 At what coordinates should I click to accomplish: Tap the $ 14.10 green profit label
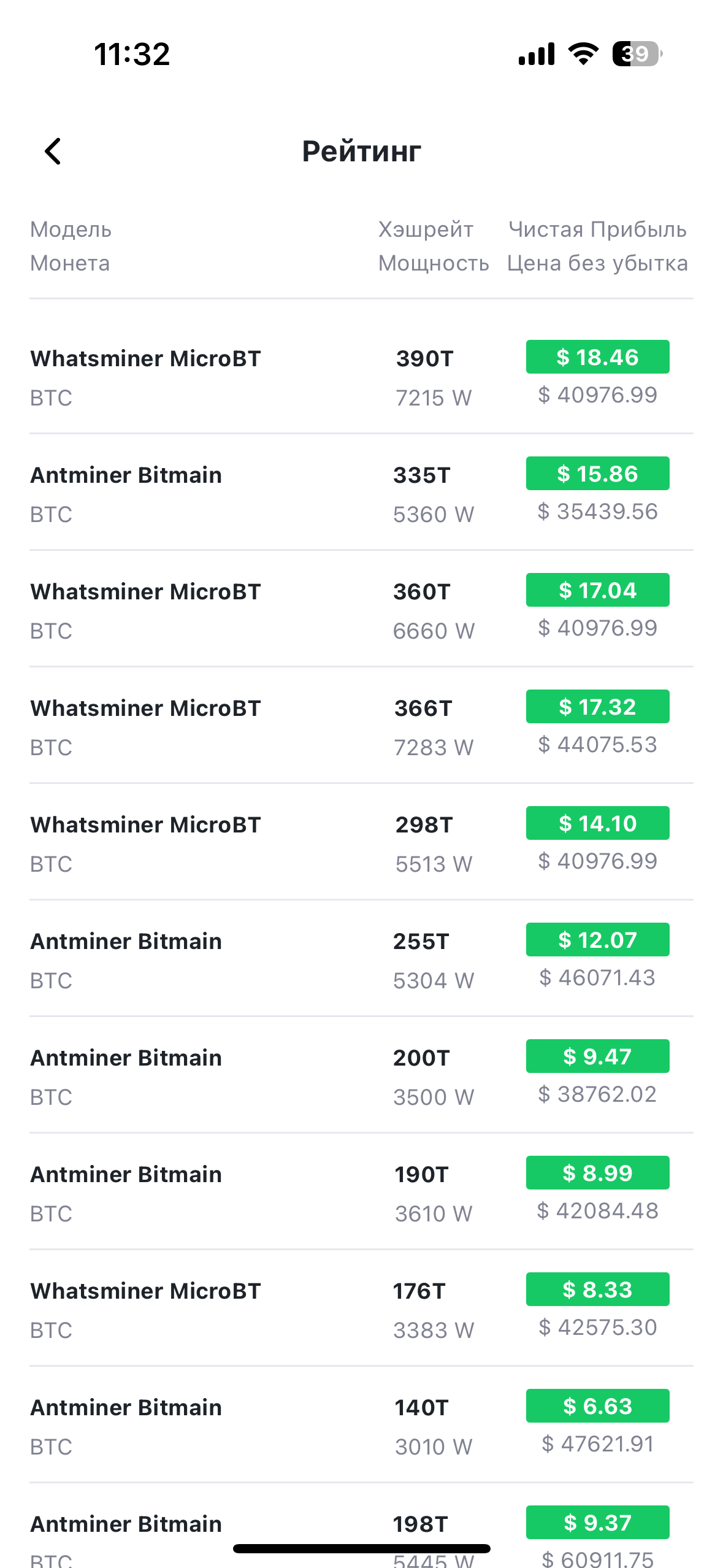pyautogui.click(x=597, y=823)
